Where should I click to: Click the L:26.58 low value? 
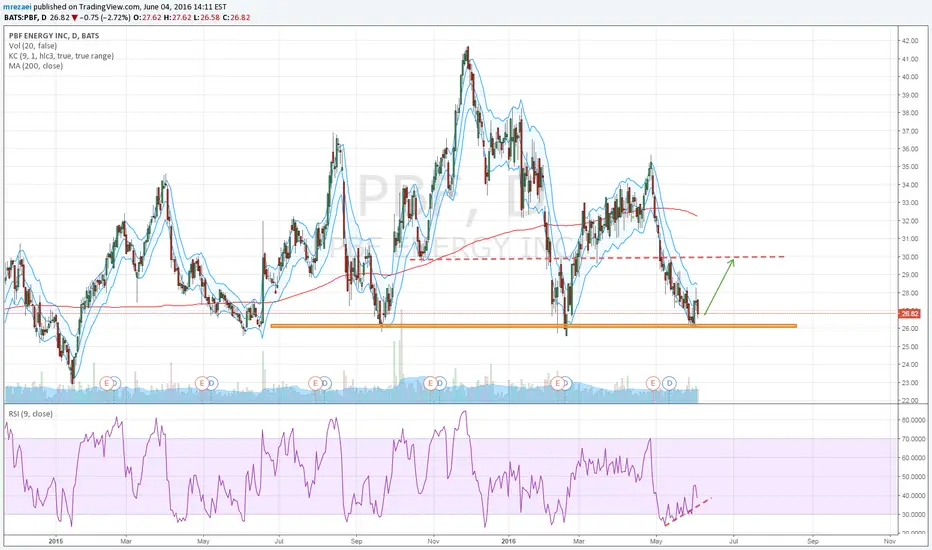tap(207, 18)
